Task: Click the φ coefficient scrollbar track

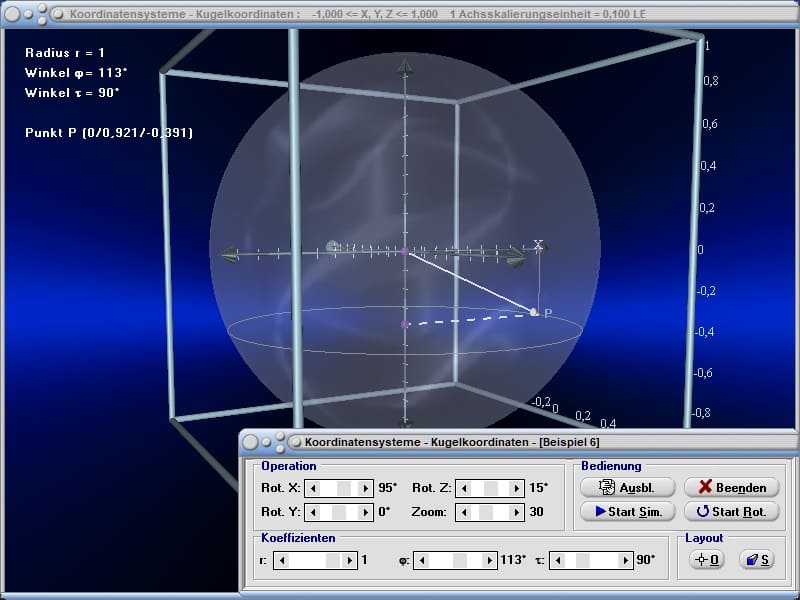Action: tap(456, 560)
